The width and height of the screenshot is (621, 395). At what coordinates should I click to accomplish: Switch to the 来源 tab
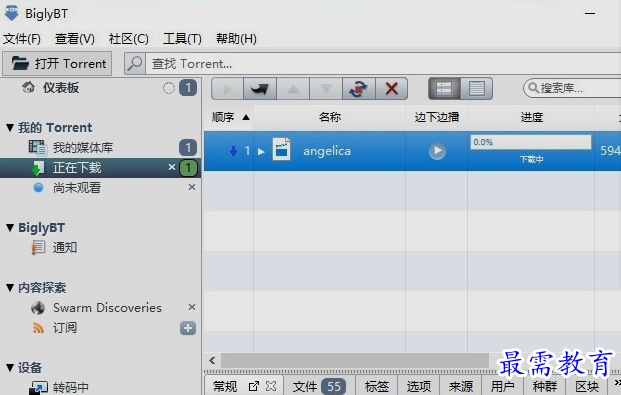461,386
